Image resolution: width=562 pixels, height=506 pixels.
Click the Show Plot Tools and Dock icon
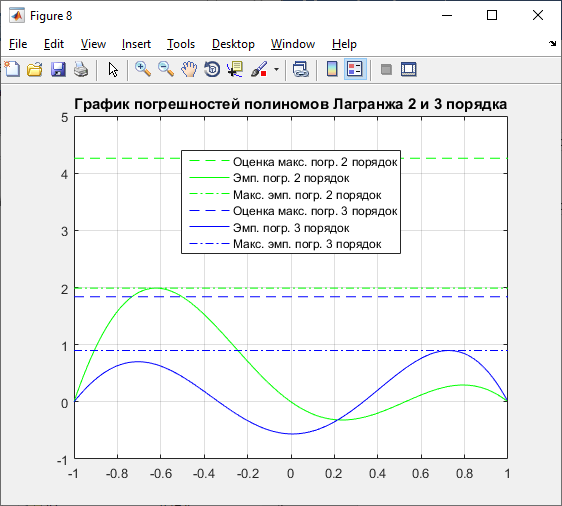[x=409, y=69]
